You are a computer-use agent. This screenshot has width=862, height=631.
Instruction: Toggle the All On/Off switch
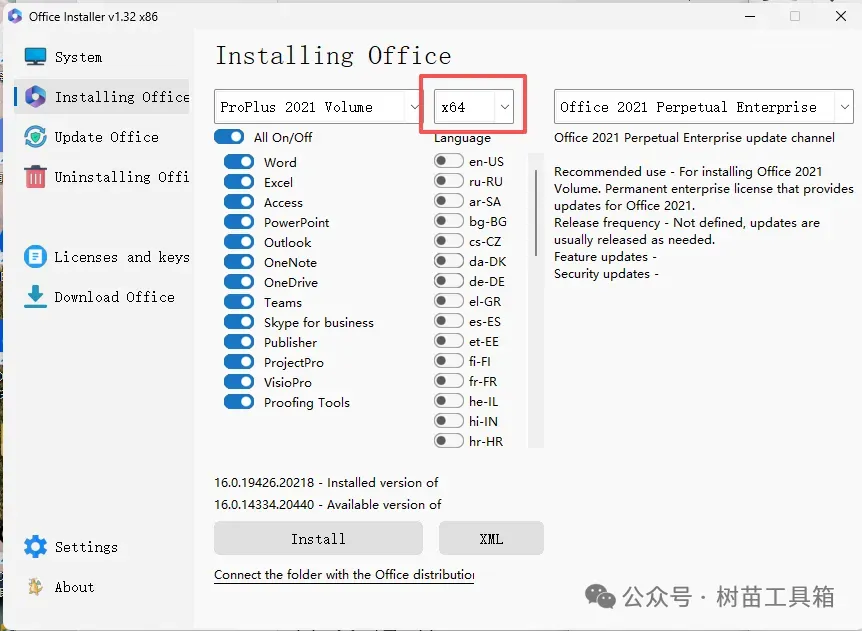pyautogui.click(x=229, y=137)
